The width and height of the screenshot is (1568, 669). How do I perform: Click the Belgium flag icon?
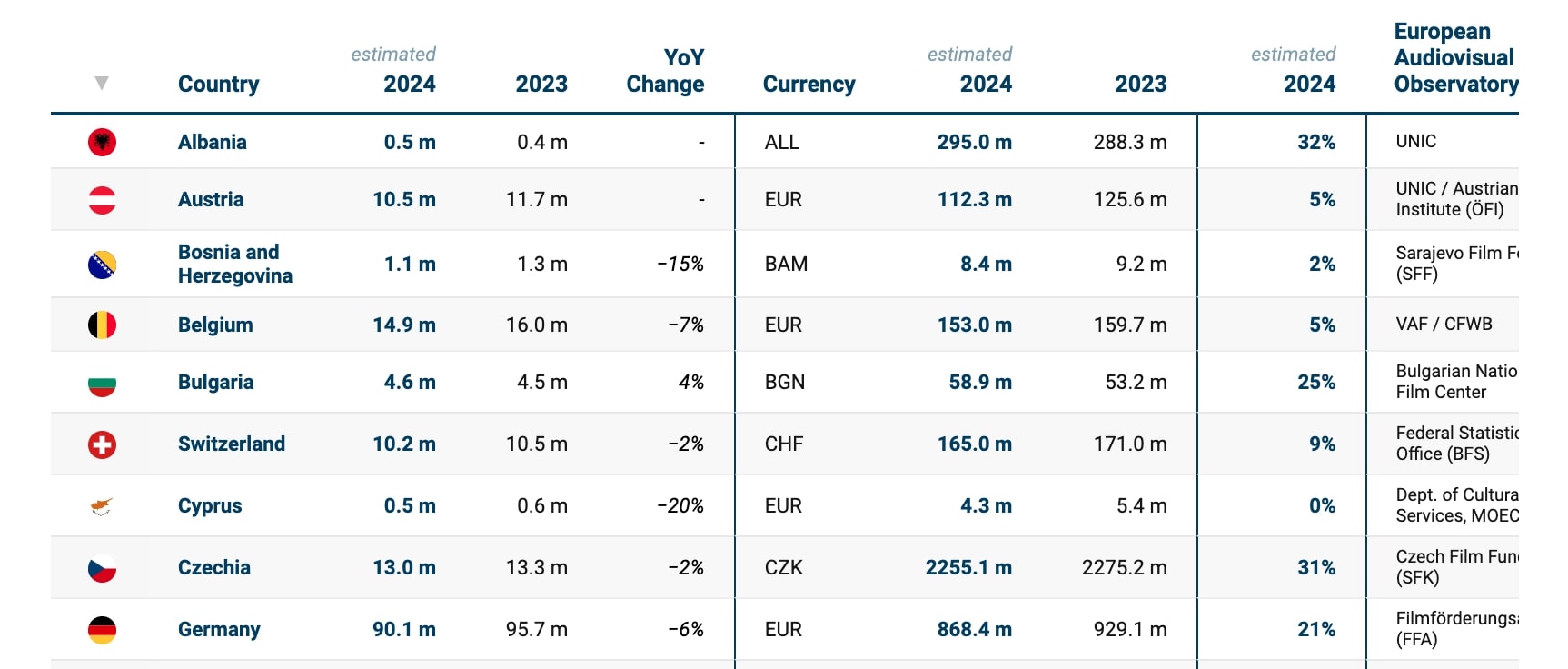tap(102, 325)
